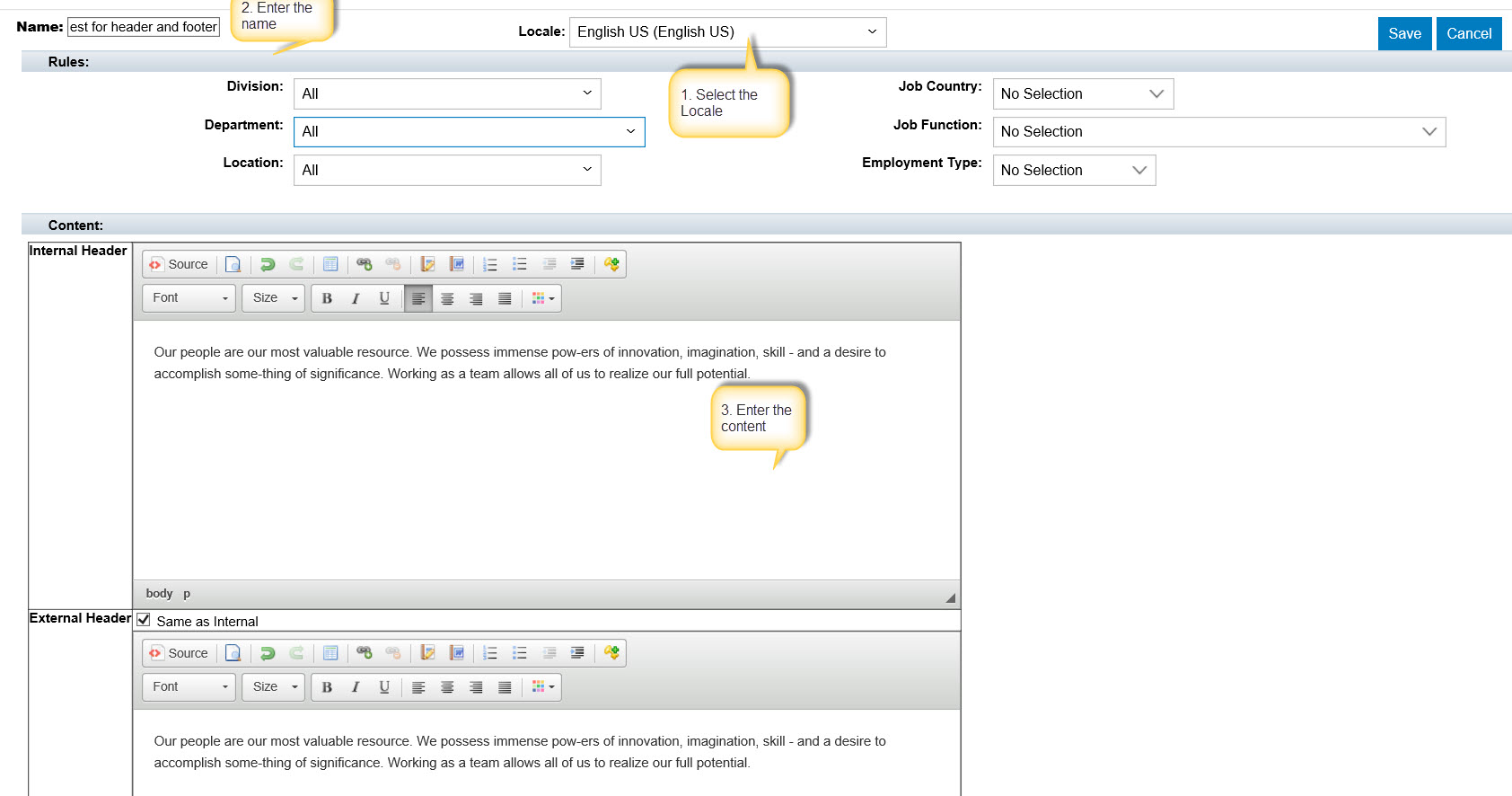1512x796 pixels.
Task: Insert a table in Internal Header editor
Action: tap(330, 264)
